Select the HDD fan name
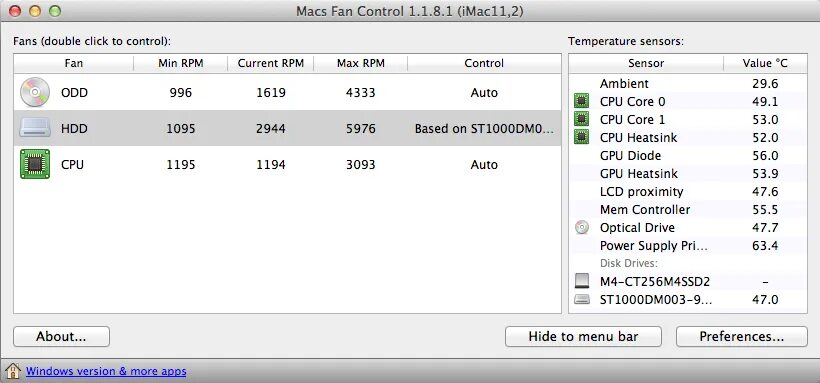Screen dimensions: 820x383 pos(74,129)
